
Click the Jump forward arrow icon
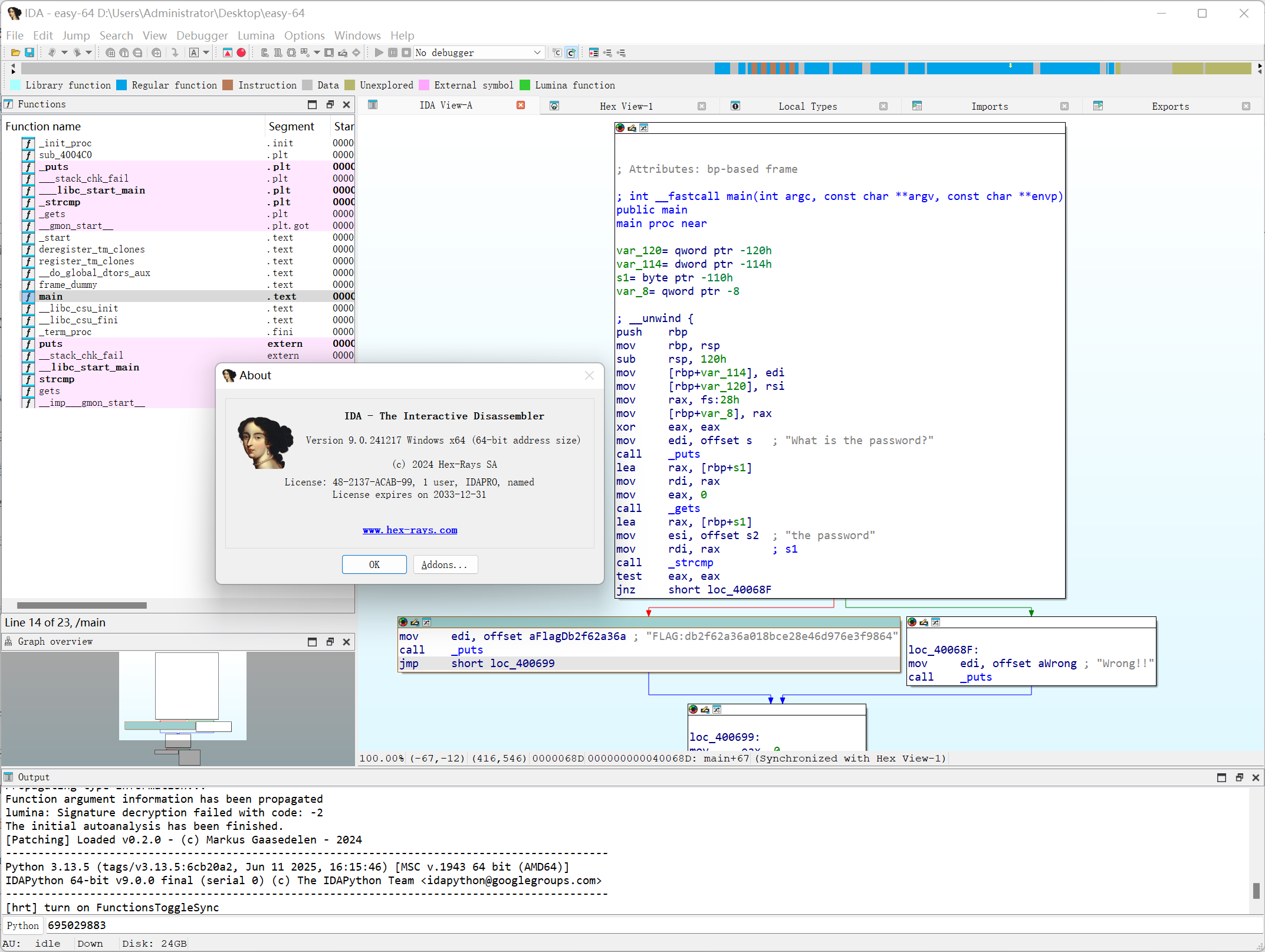tap(77, 52)
